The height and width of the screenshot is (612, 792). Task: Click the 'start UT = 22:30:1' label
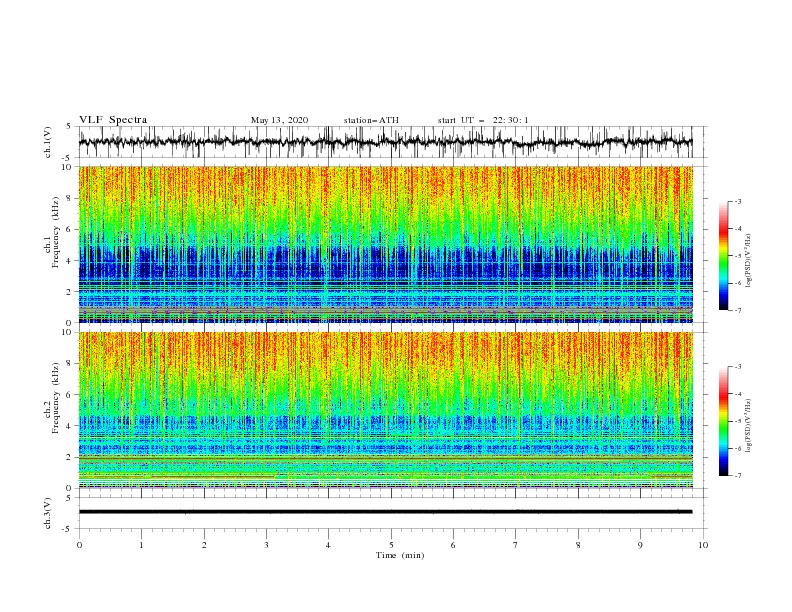483,120
